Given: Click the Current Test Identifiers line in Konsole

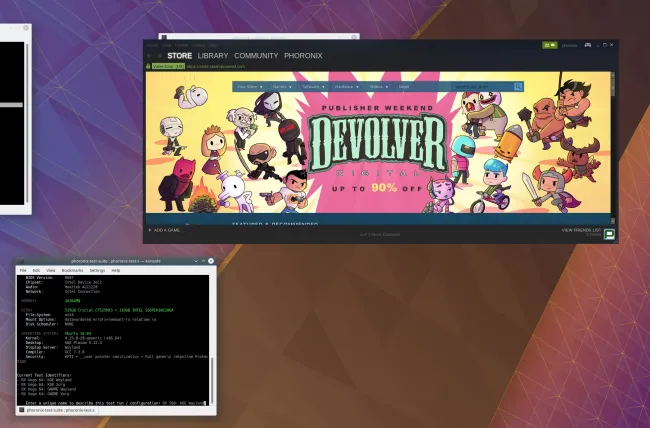Looking at the screenshot, I should tap(44, 375).
